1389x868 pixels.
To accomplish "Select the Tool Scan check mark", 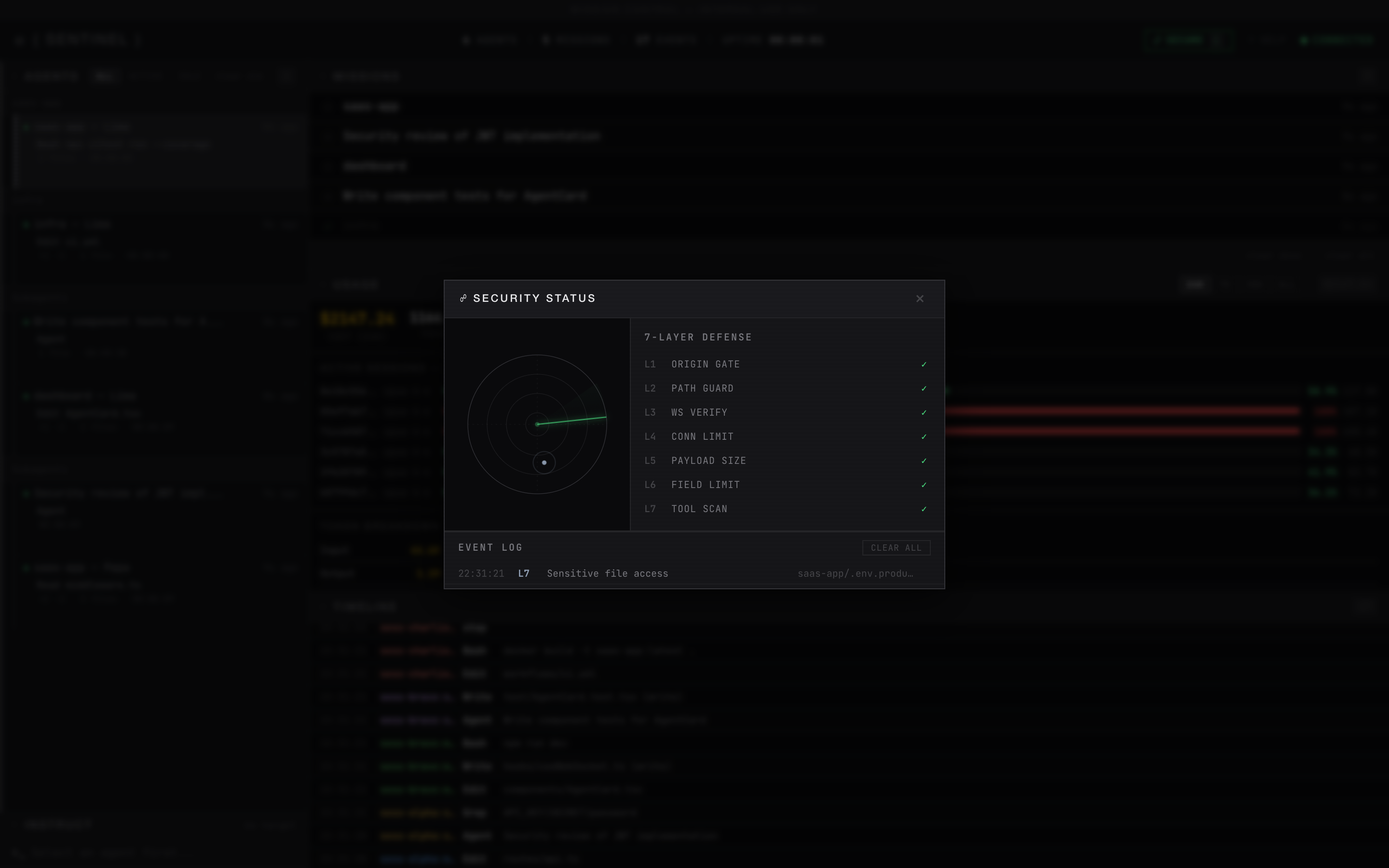I will 924,509.
